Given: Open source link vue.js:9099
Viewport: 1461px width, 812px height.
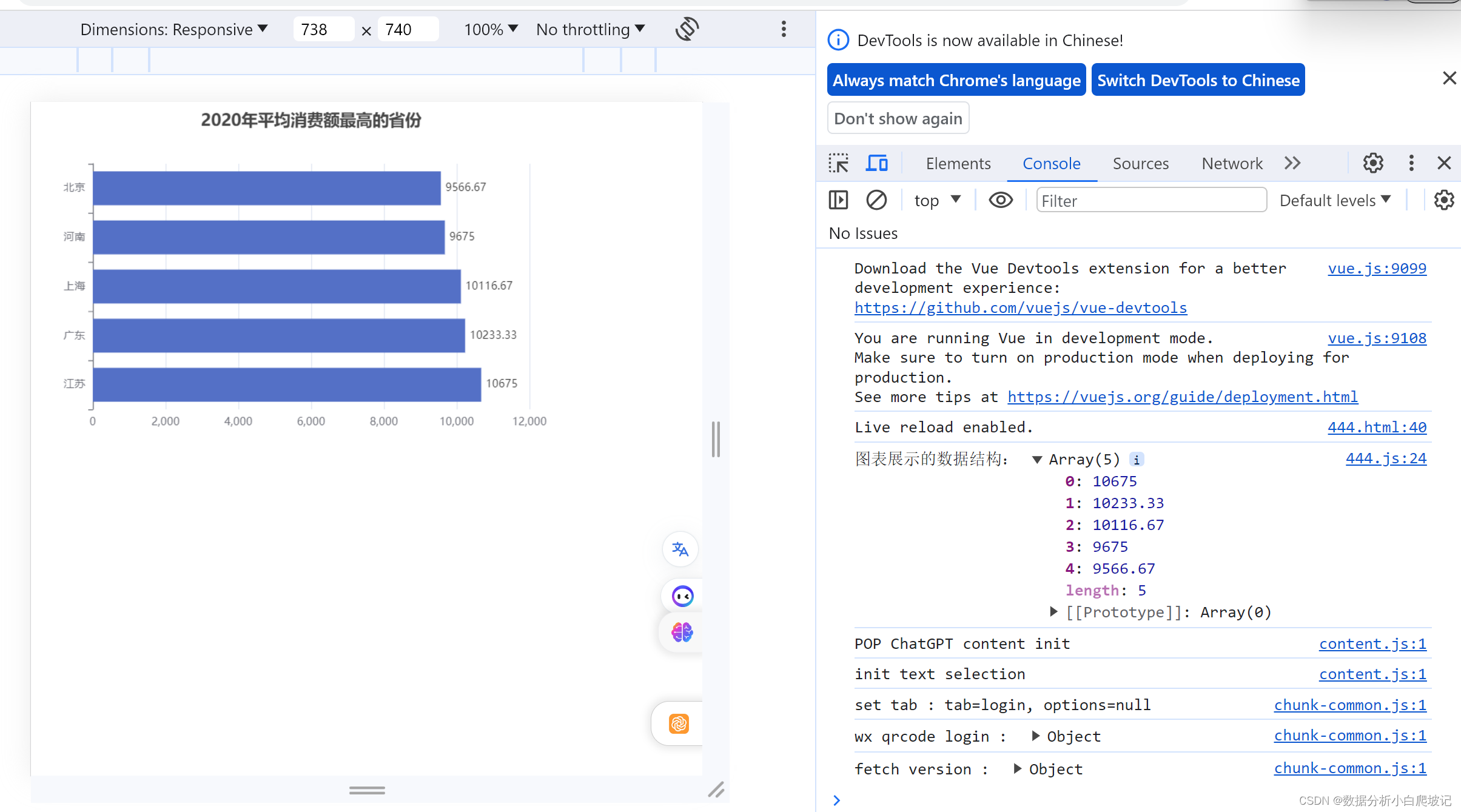Looking at the screenshot, I should [1377, 269].
